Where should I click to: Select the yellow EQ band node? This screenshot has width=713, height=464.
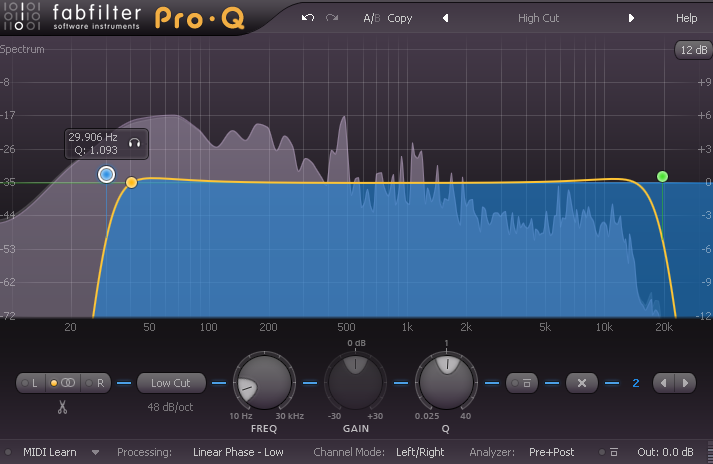tap(131, 182)
